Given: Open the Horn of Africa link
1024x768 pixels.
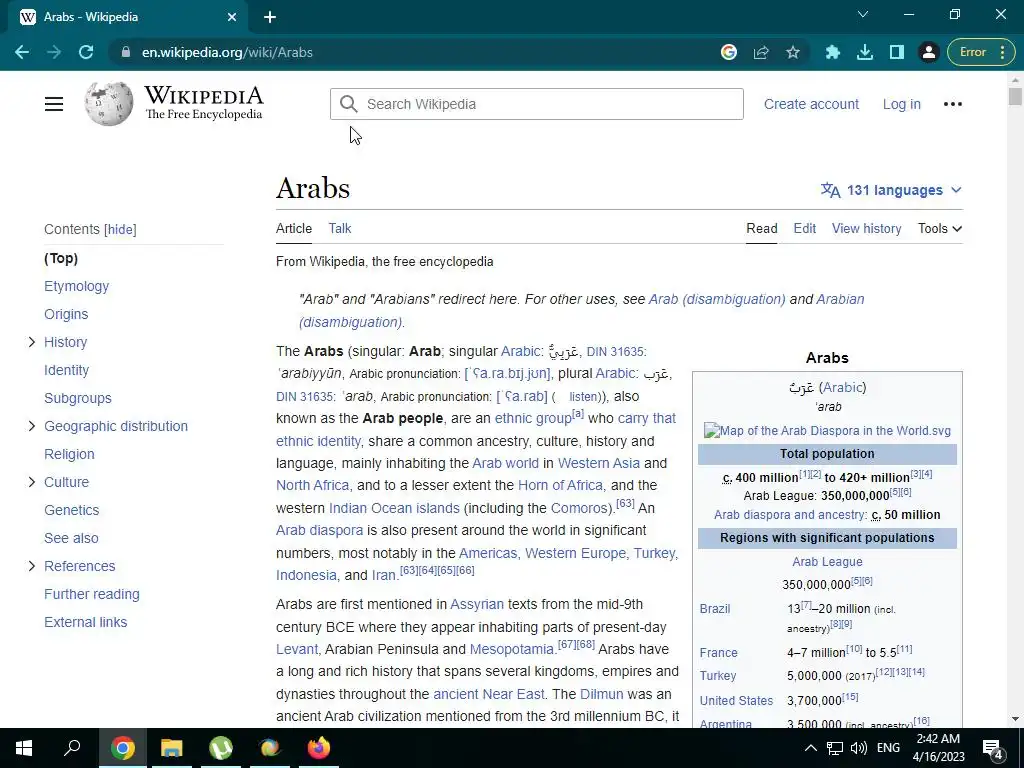Looking at the screenshot, I should (560, 485).
